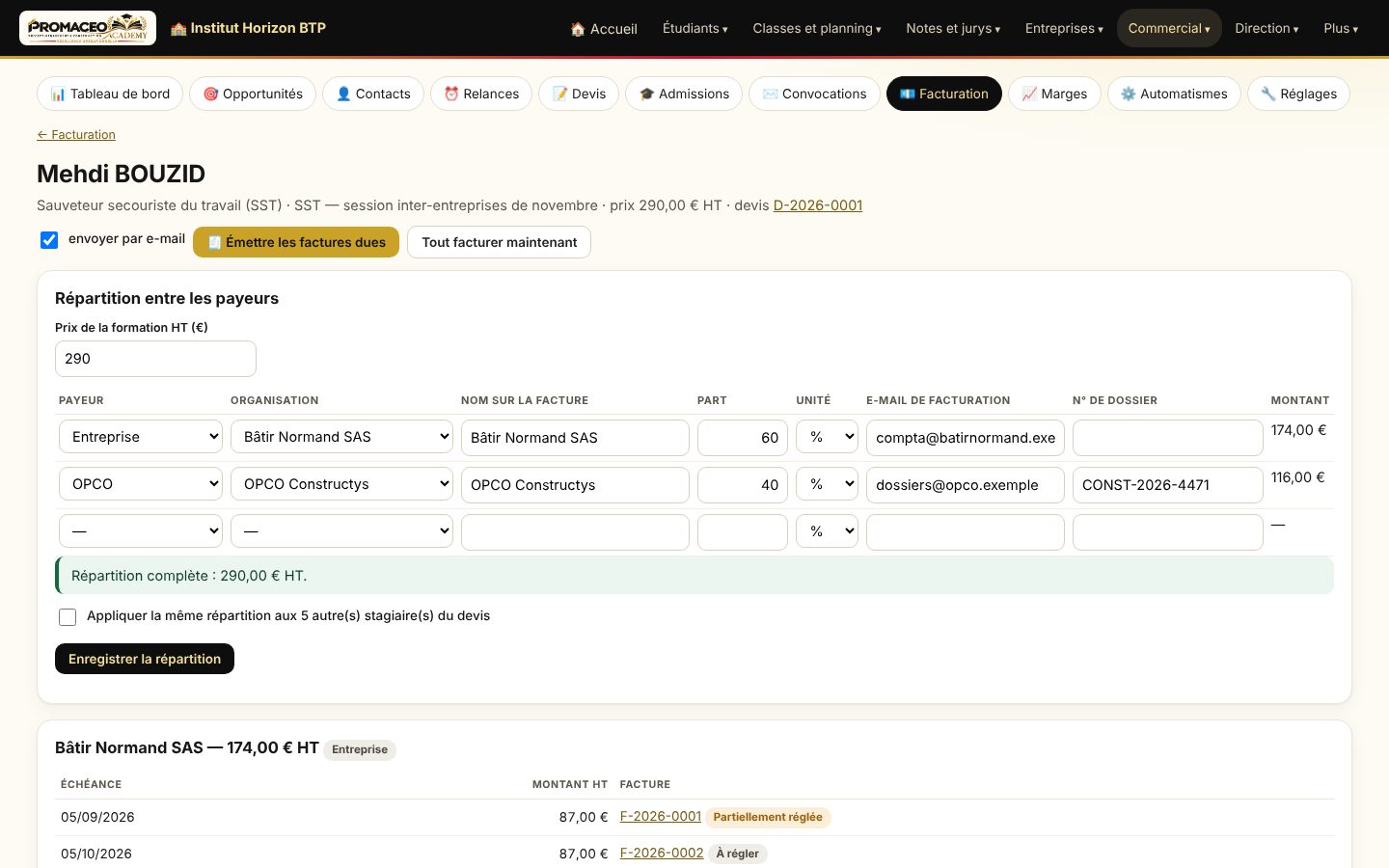Image resolution: width=1389 pixels, height=868 pixels.
Task: Check apply same répartition to 5 other stagiaires
Action: (x=68, y=616)
